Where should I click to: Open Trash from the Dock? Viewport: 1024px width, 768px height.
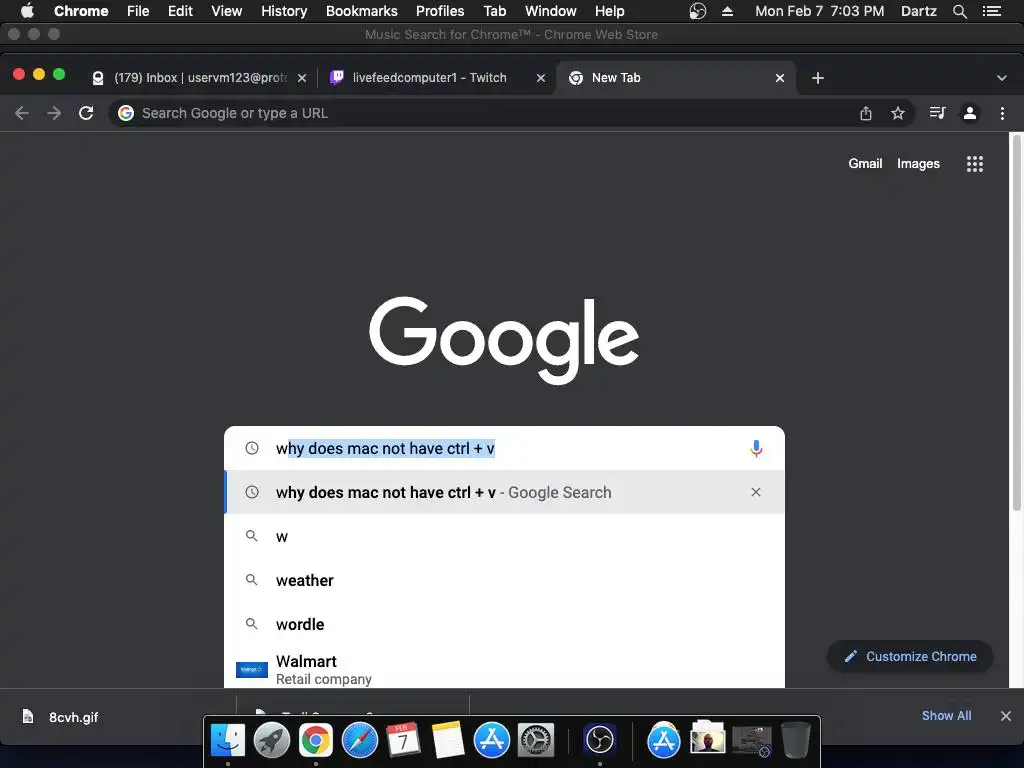coord(796,740)
